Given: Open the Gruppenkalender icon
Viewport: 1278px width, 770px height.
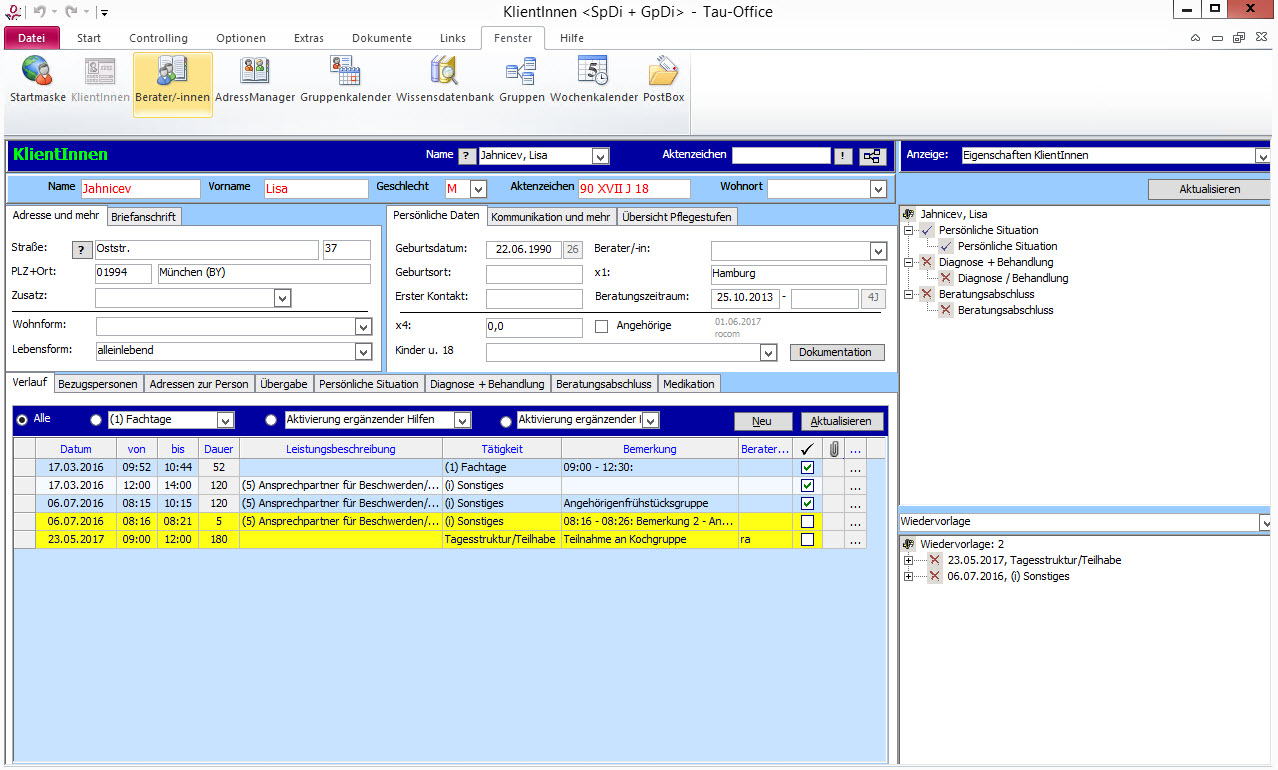Looking at the screenshot, I should pyautogui.click(x=345, y=80).
